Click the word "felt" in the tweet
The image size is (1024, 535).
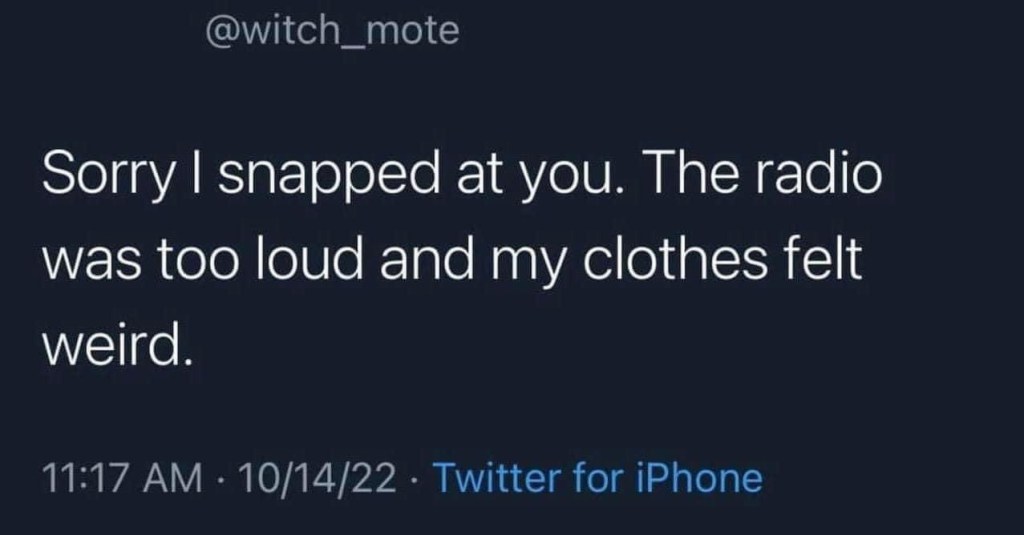tap(822, 259)
